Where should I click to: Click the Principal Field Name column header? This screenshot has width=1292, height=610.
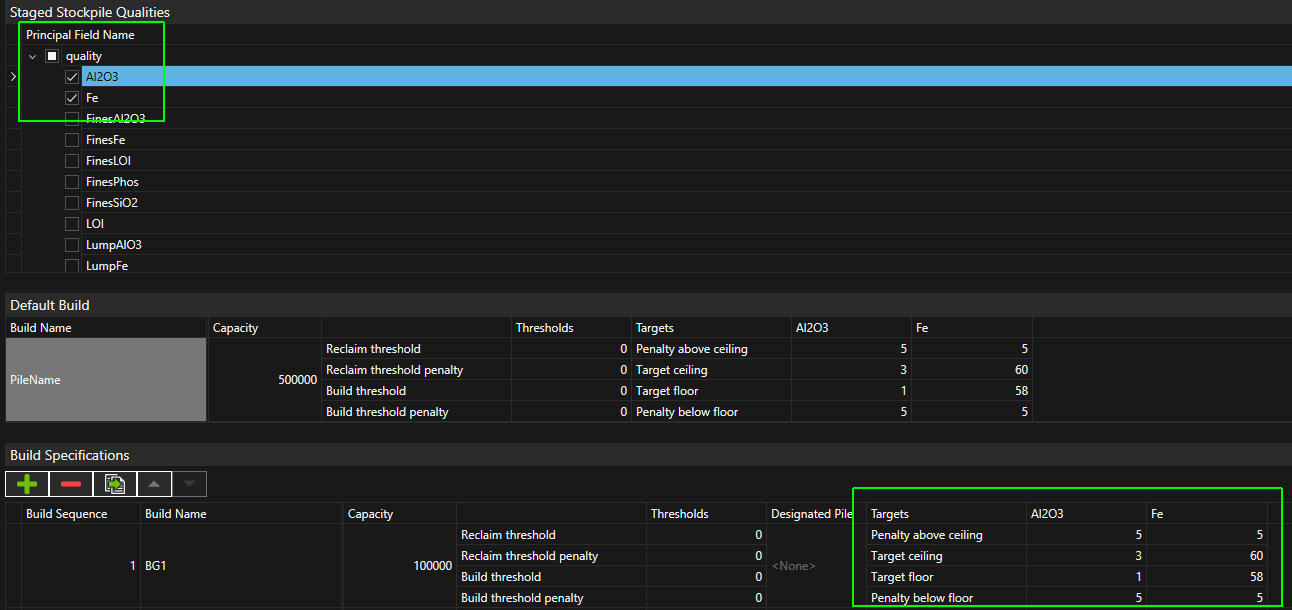click(x=80, y=35)
